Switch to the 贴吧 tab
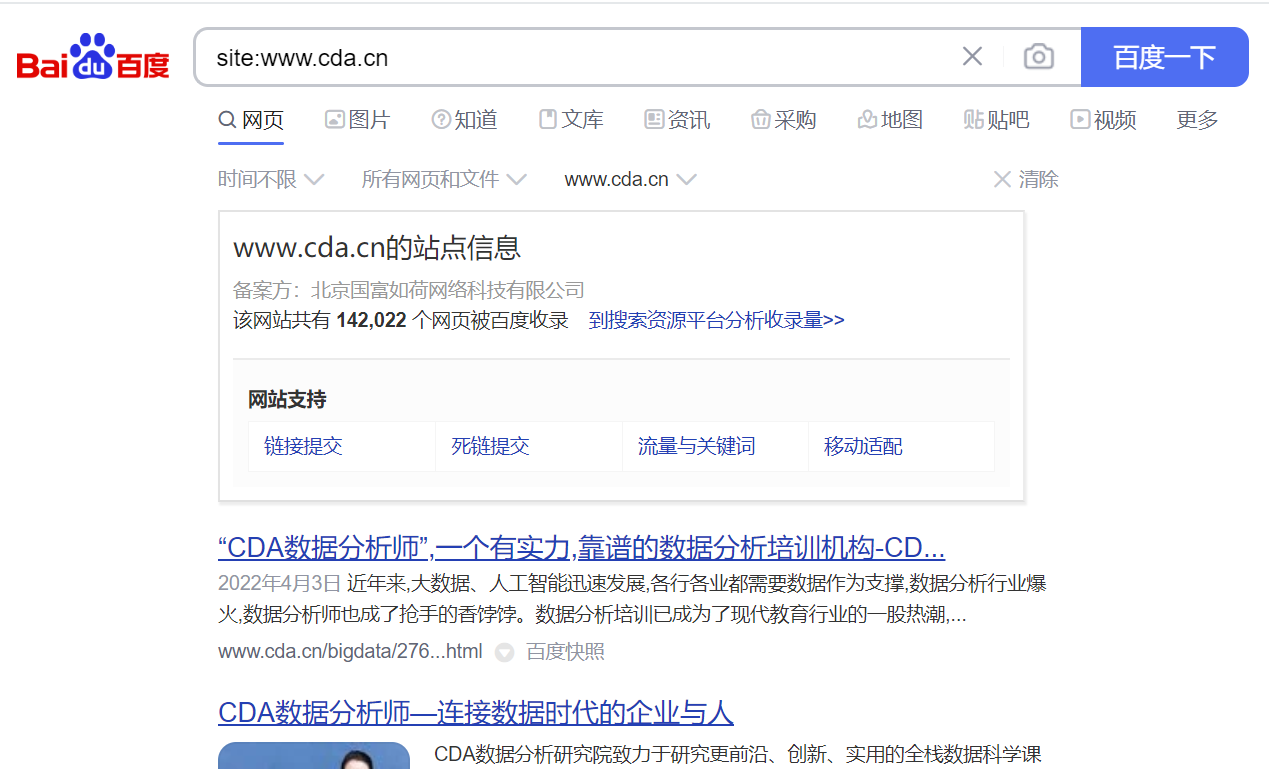 [997, 120]
